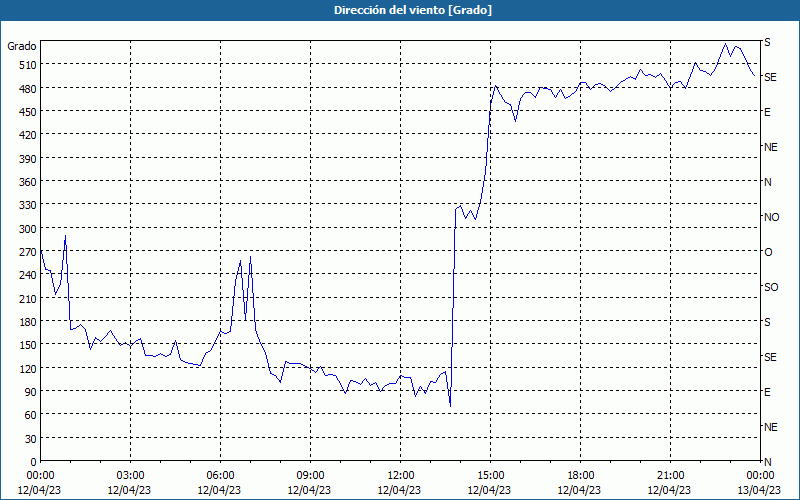This screenshot has width=800, height=500.
Task: Click the 'E' compass label level with 90
Action: click(767, 392)
